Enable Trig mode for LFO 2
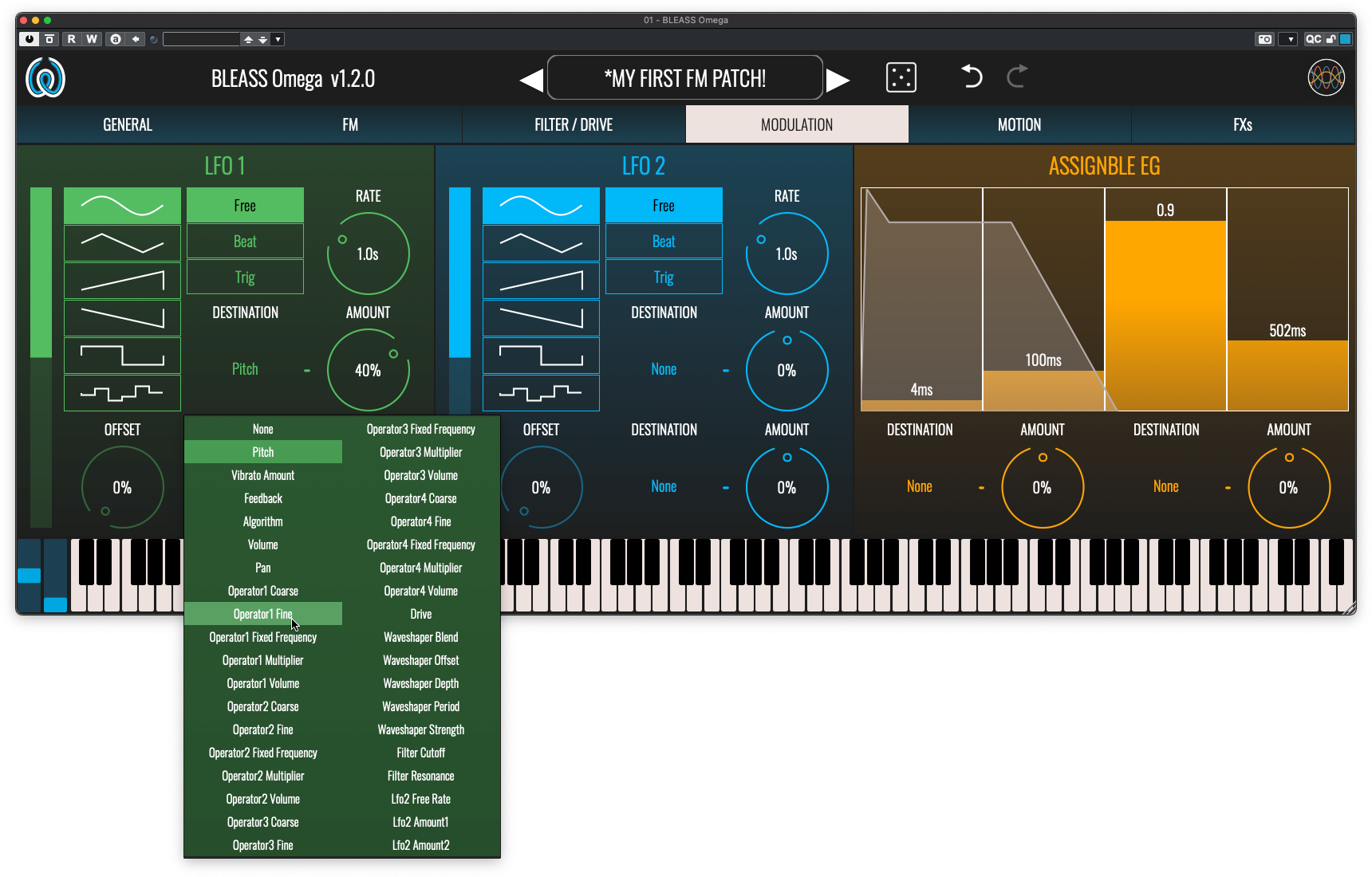The width and height of the screenshot is (1372, 877). [x=664, y=277]
